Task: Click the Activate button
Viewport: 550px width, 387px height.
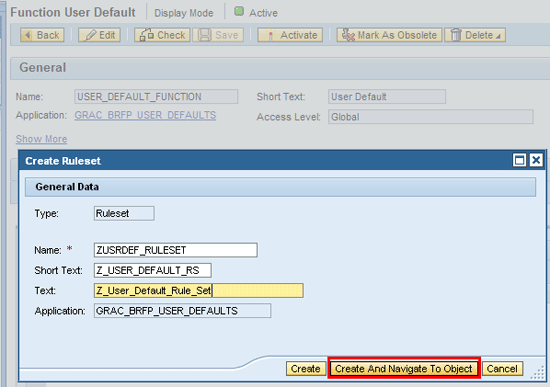Action: [290, 35]
